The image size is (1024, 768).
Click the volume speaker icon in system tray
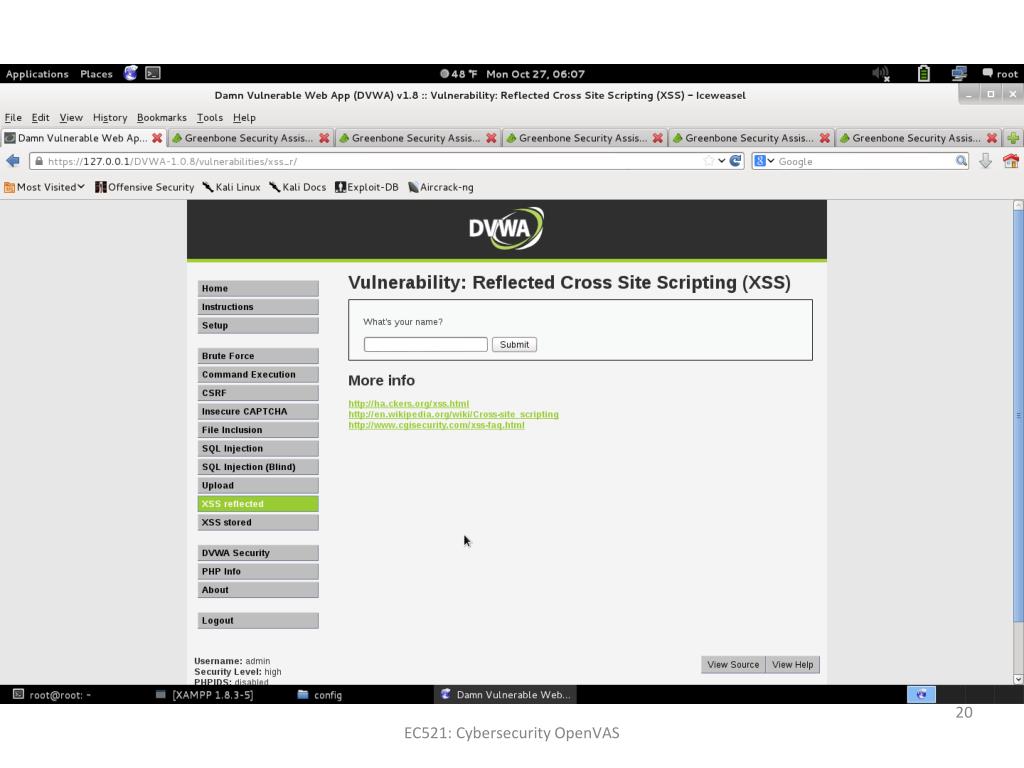pyautogui.click(x=881, y=74)
